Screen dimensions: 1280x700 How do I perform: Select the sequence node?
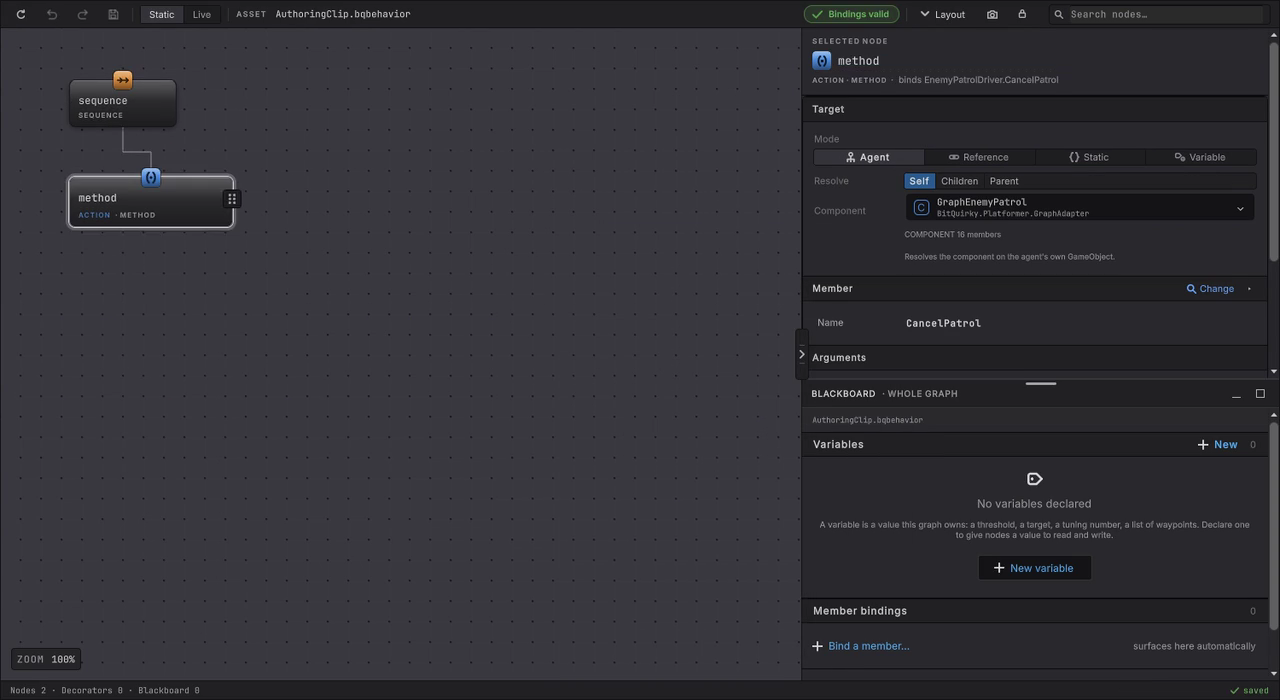(123, 104)
